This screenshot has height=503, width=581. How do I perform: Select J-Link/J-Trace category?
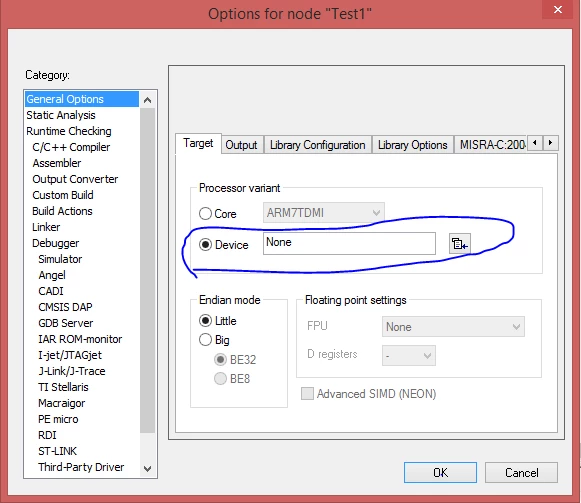72,371
